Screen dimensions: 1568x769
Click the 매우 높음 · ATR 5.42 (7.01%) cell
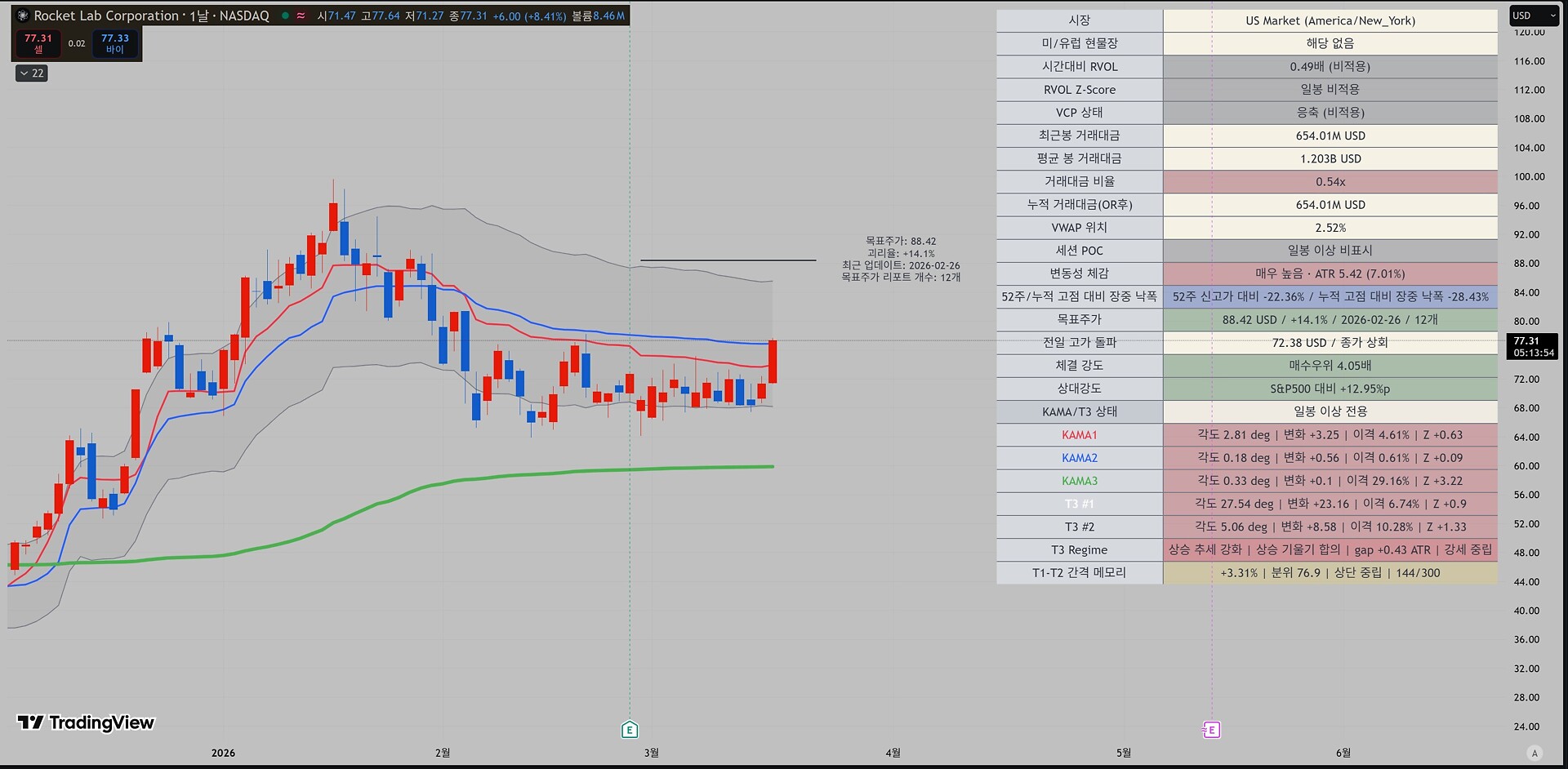[1330, 273]
